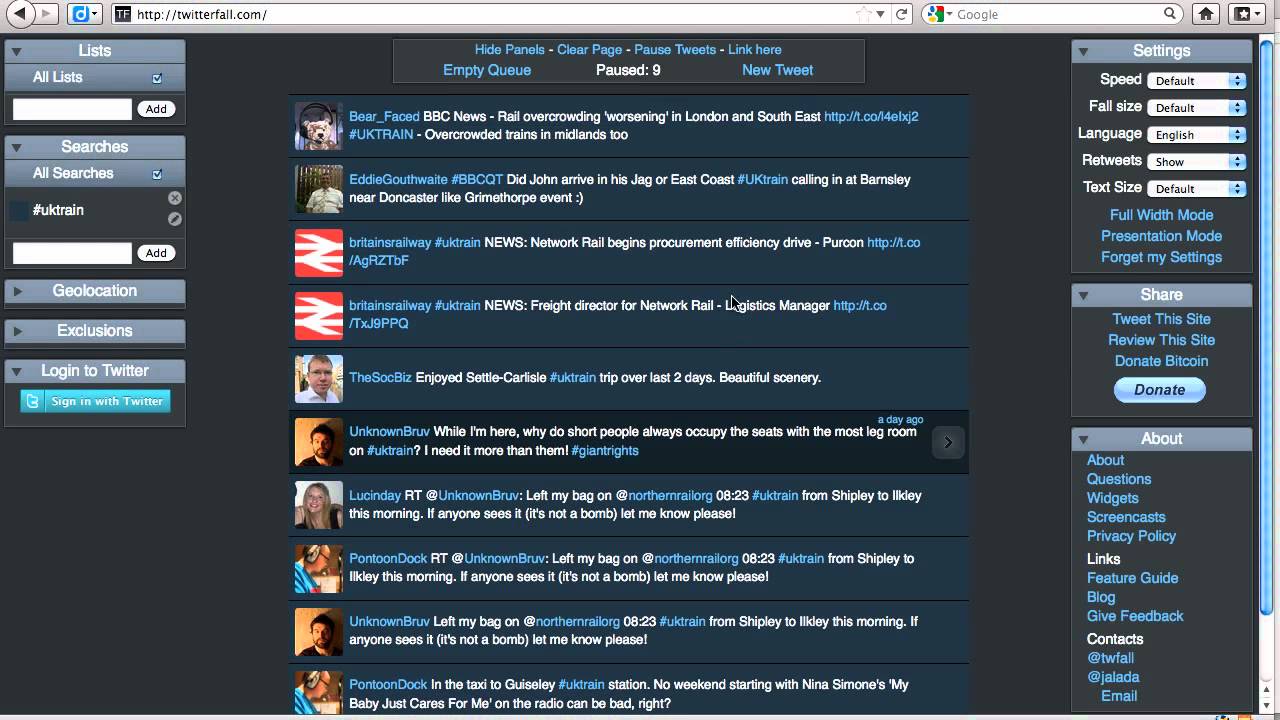Collapse the Searches panel
Viewport: 1280px width, 720px height.
click(x=16, y=147)
